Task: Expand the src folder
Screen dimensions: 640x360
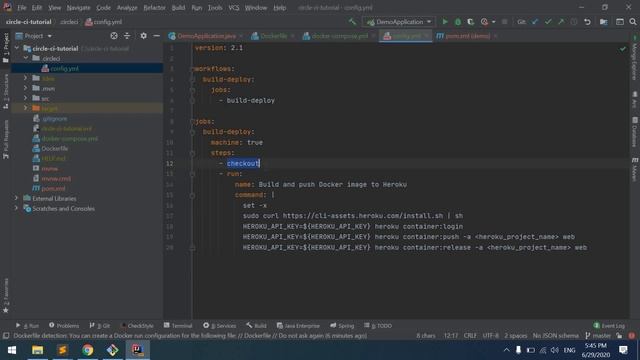Action: pos(26,98)
